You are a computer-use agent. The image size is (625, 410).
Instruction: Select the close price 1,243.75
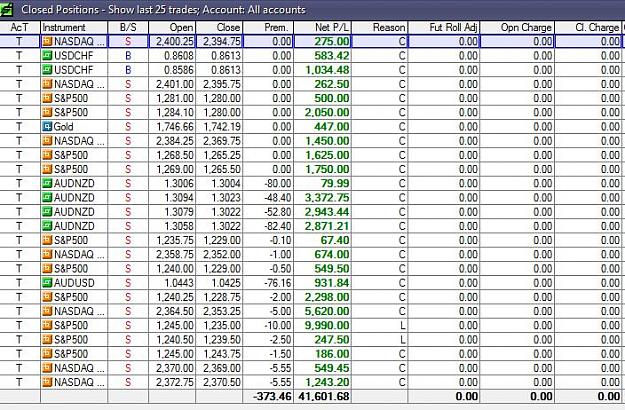pyautogui.click(x=222, y=354)
